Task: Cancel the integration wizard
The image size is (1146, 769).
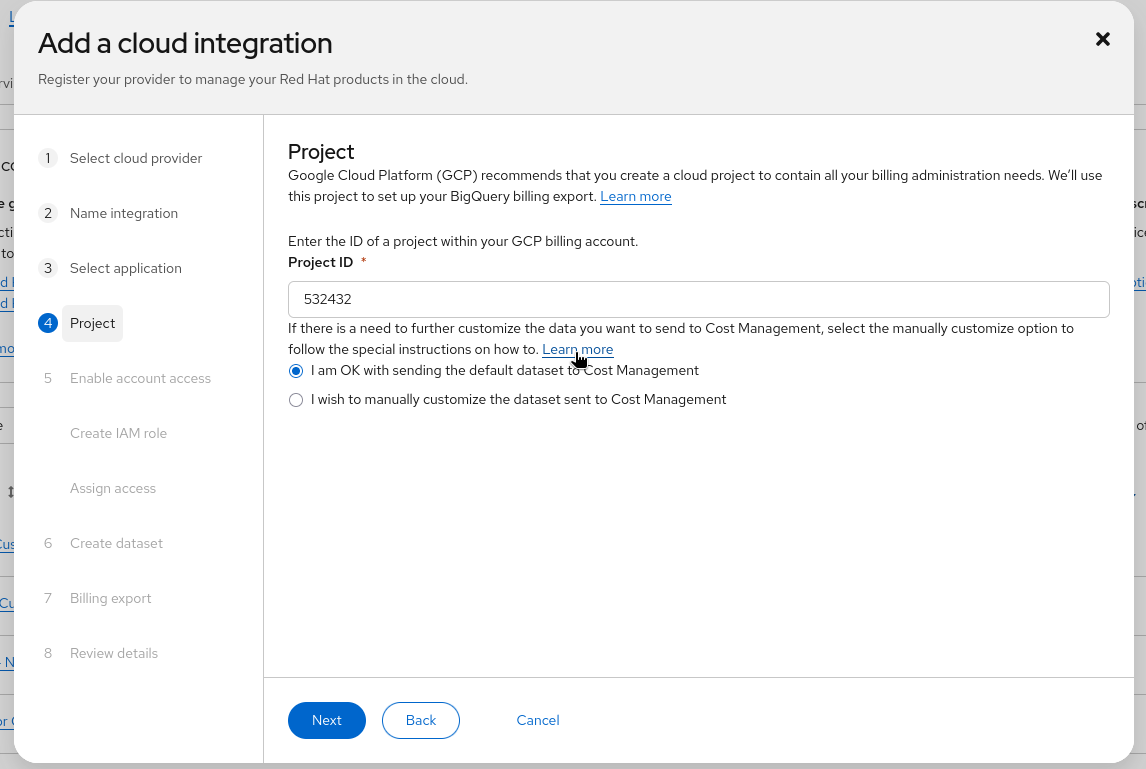Action: [538, 720]
